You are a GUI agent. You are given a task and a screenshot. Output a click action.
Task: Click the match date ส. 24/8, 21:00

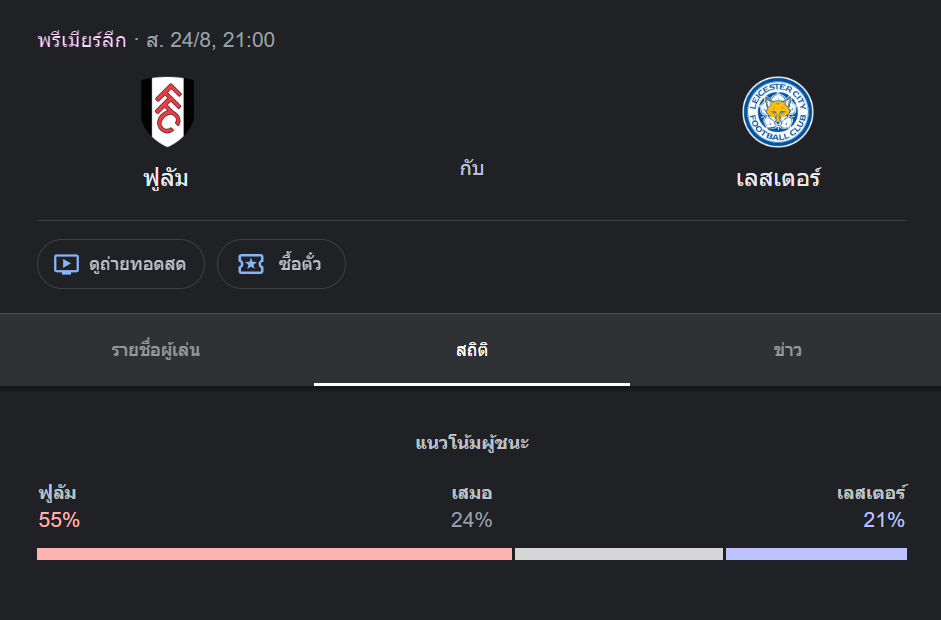[x=211, y=40]
